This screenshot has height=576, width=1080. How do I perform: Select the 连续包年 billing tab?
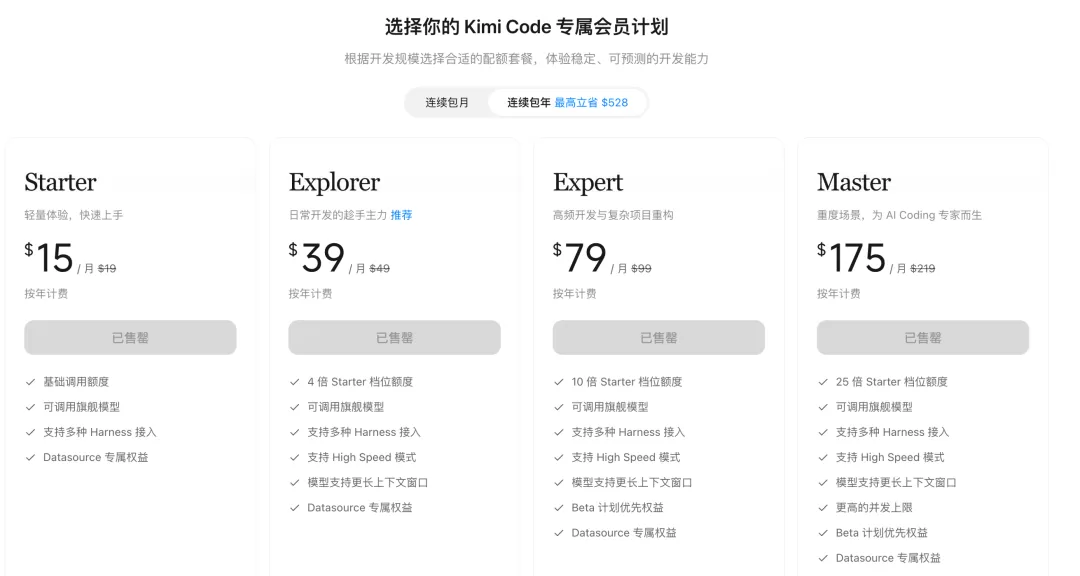coord(568,103)
